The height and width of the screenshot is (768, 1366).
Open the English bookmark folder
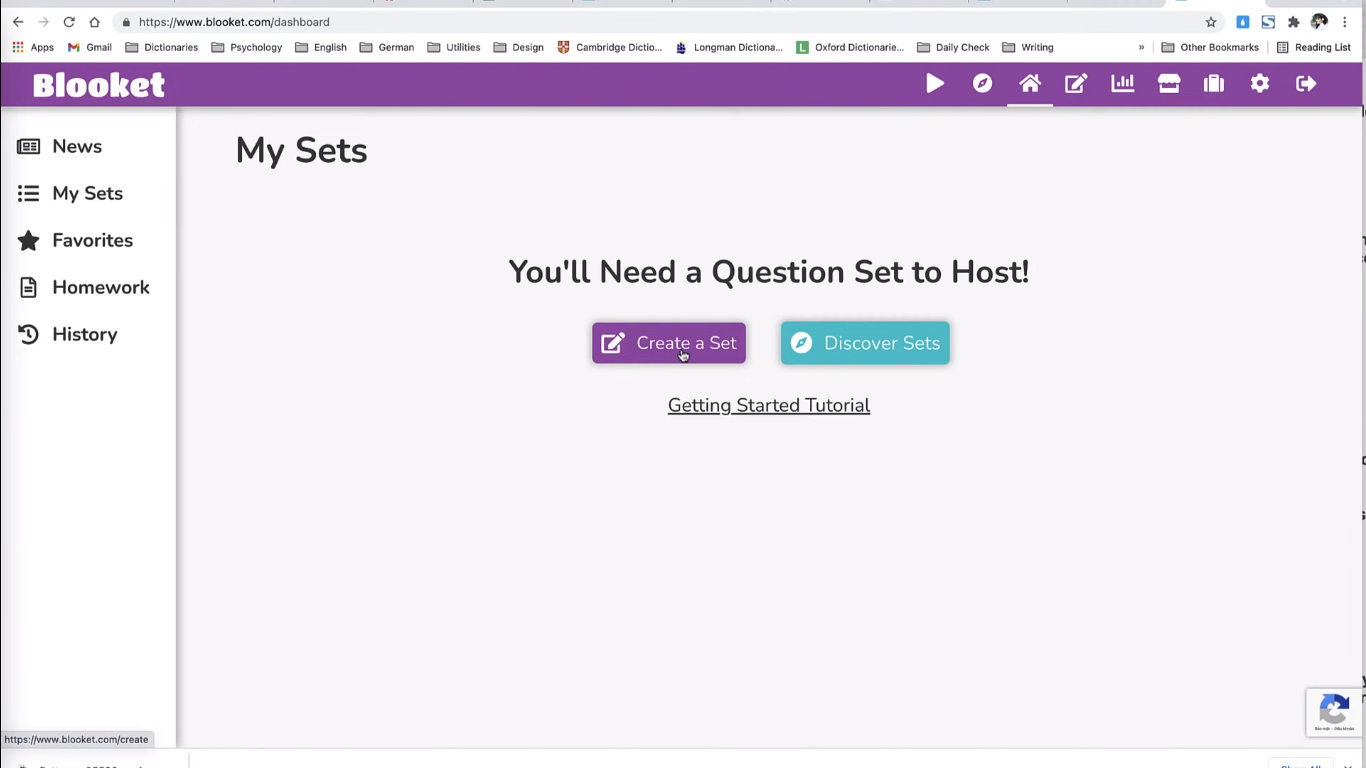click(x=321, y=47)
